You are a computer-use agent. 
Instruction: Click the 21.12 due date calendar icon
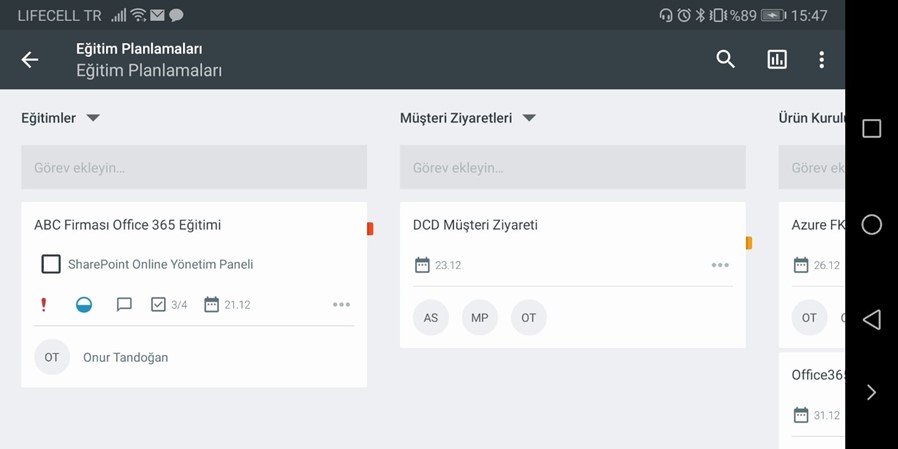pyautogui.click(x=211, y=305)
